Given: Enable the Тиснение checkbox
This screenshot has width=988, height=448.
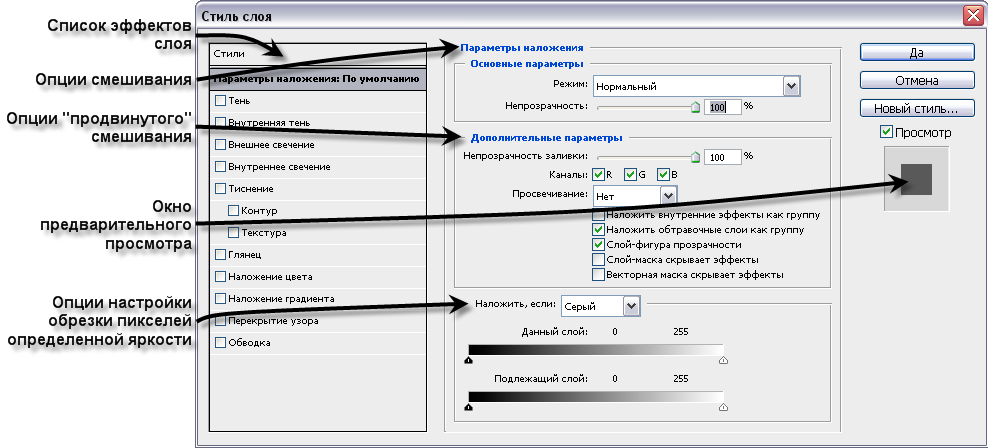Looking at the screenshot, I should pos(220,188).
